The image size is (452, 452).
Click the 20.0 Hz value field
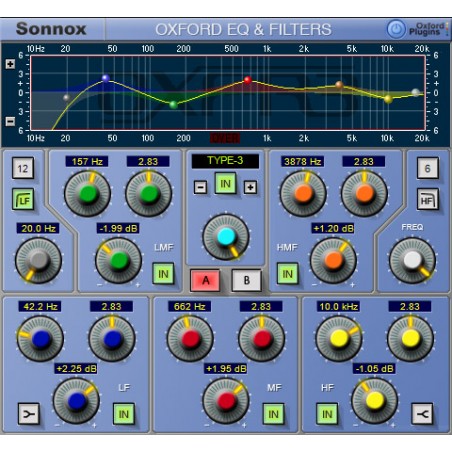(38, 228)
